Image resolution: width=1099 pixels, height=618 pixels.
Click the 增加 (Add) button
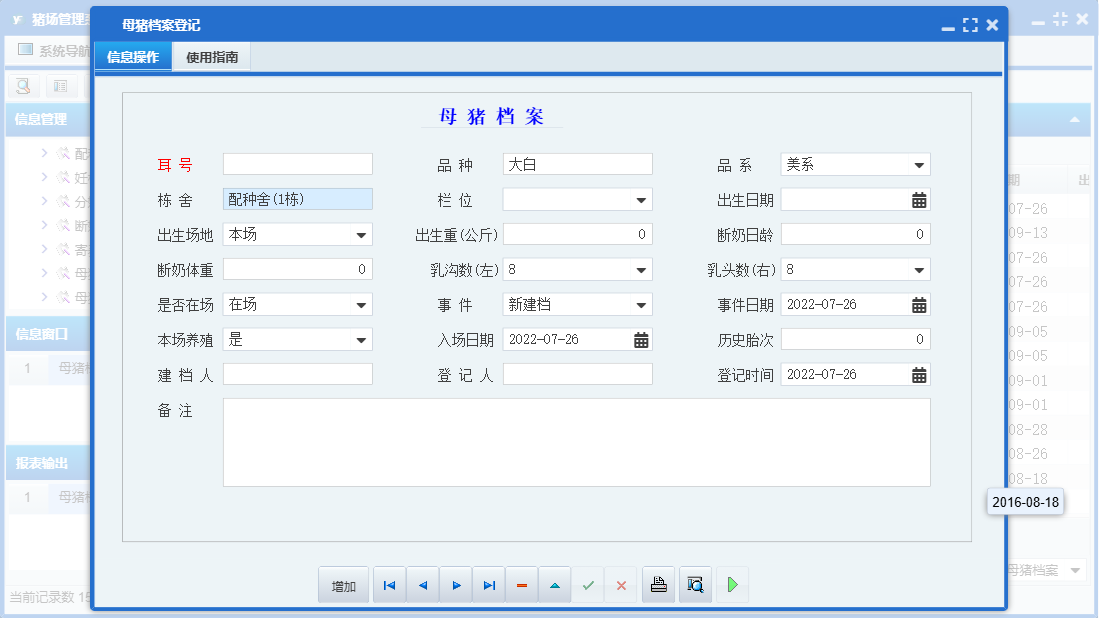click(343, 586)
